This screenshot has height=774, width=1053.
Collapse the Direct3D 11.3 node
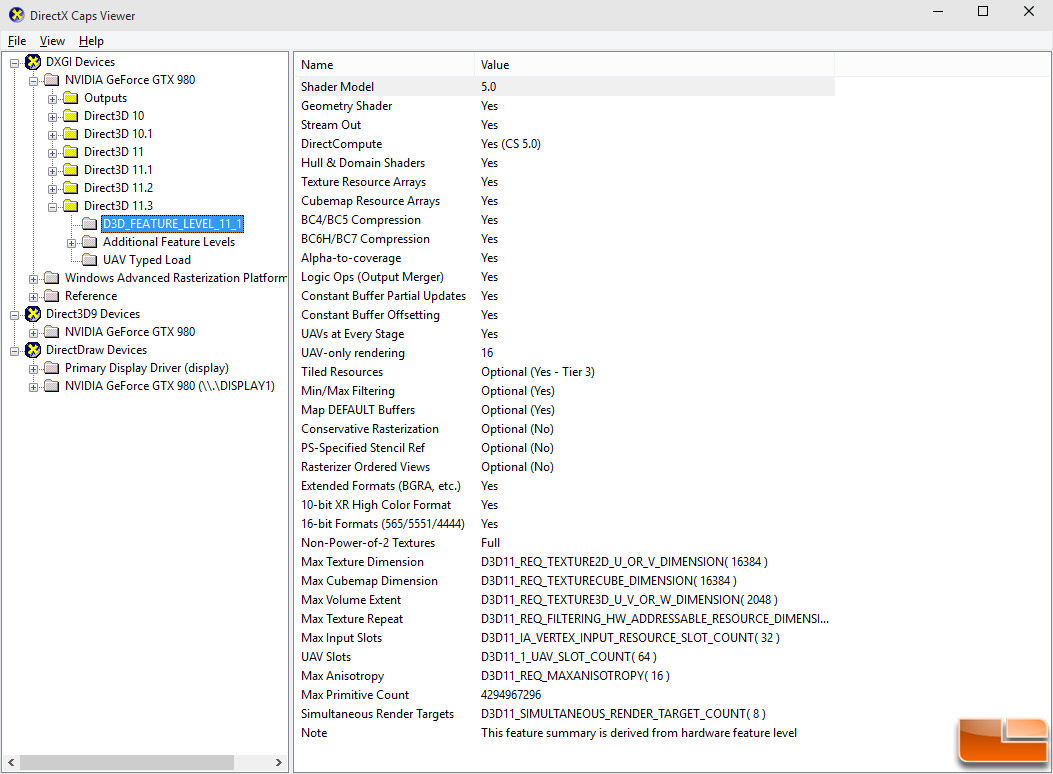pos(52,207)
